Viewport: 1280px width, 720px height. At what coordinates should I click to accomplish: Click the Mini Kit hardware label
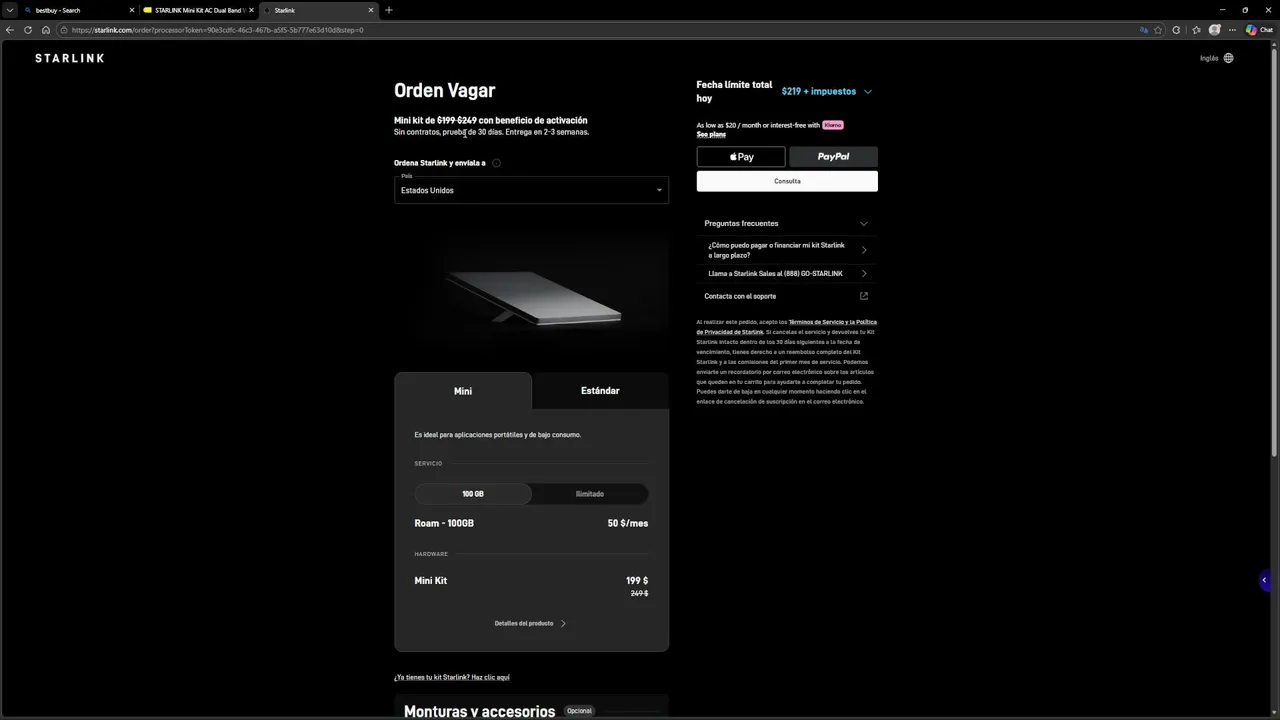pyautogui.click(x=431, y=581)
